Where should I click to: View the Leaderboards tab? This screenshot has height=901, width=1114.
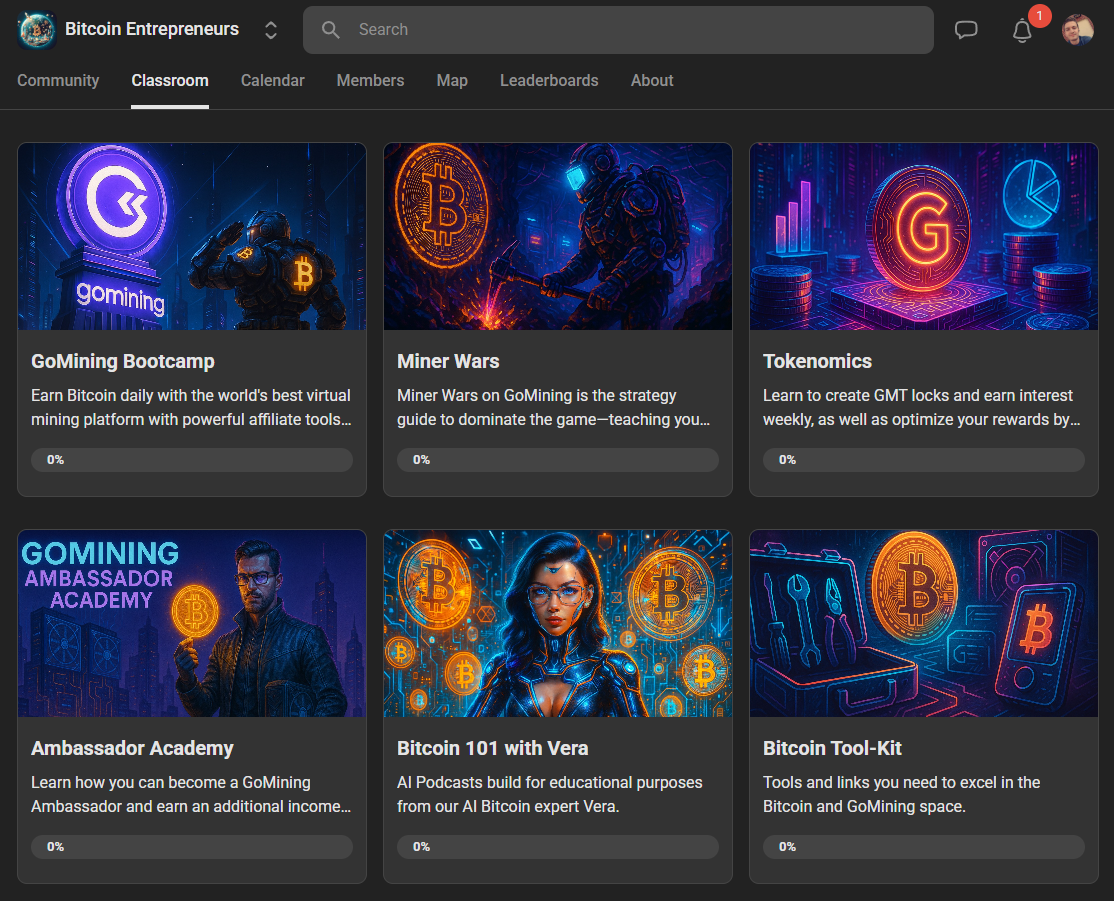tap(549, 80)
